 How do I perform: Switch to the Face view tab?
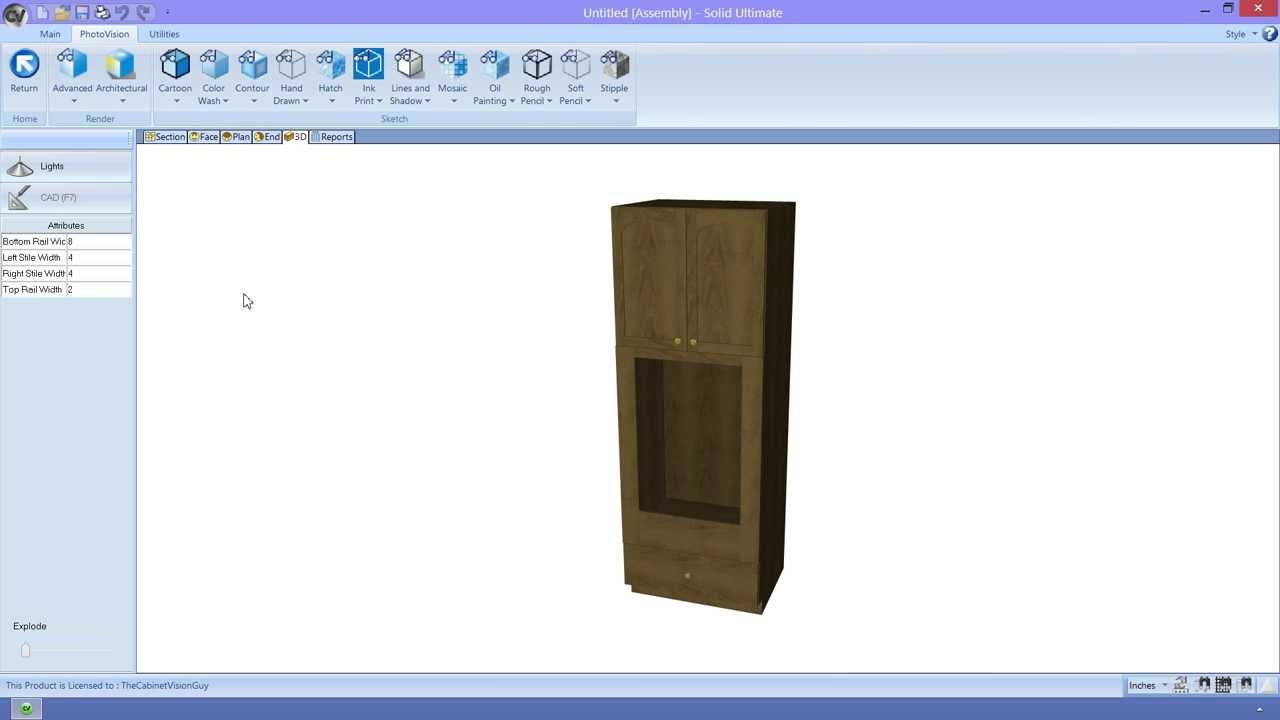[204, 137]
